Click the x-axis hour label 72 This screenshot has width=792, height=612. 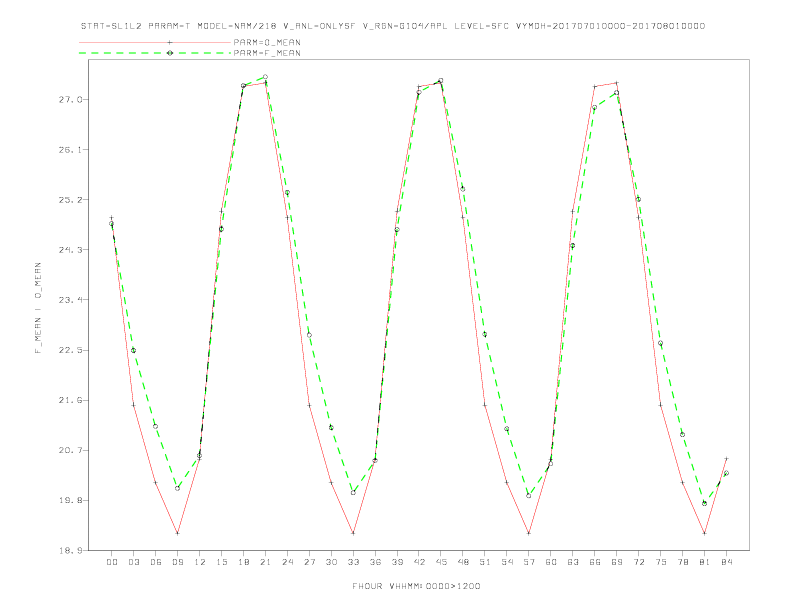[638, 562]
